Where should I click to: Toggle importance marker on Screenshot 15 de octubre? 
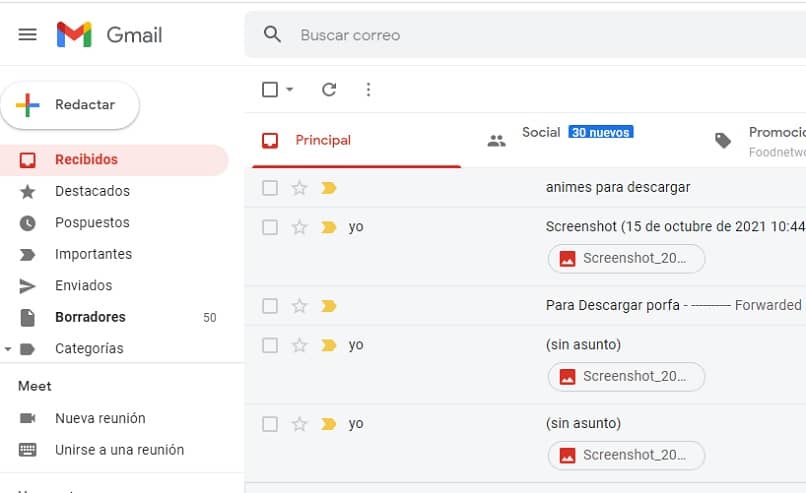328,227
